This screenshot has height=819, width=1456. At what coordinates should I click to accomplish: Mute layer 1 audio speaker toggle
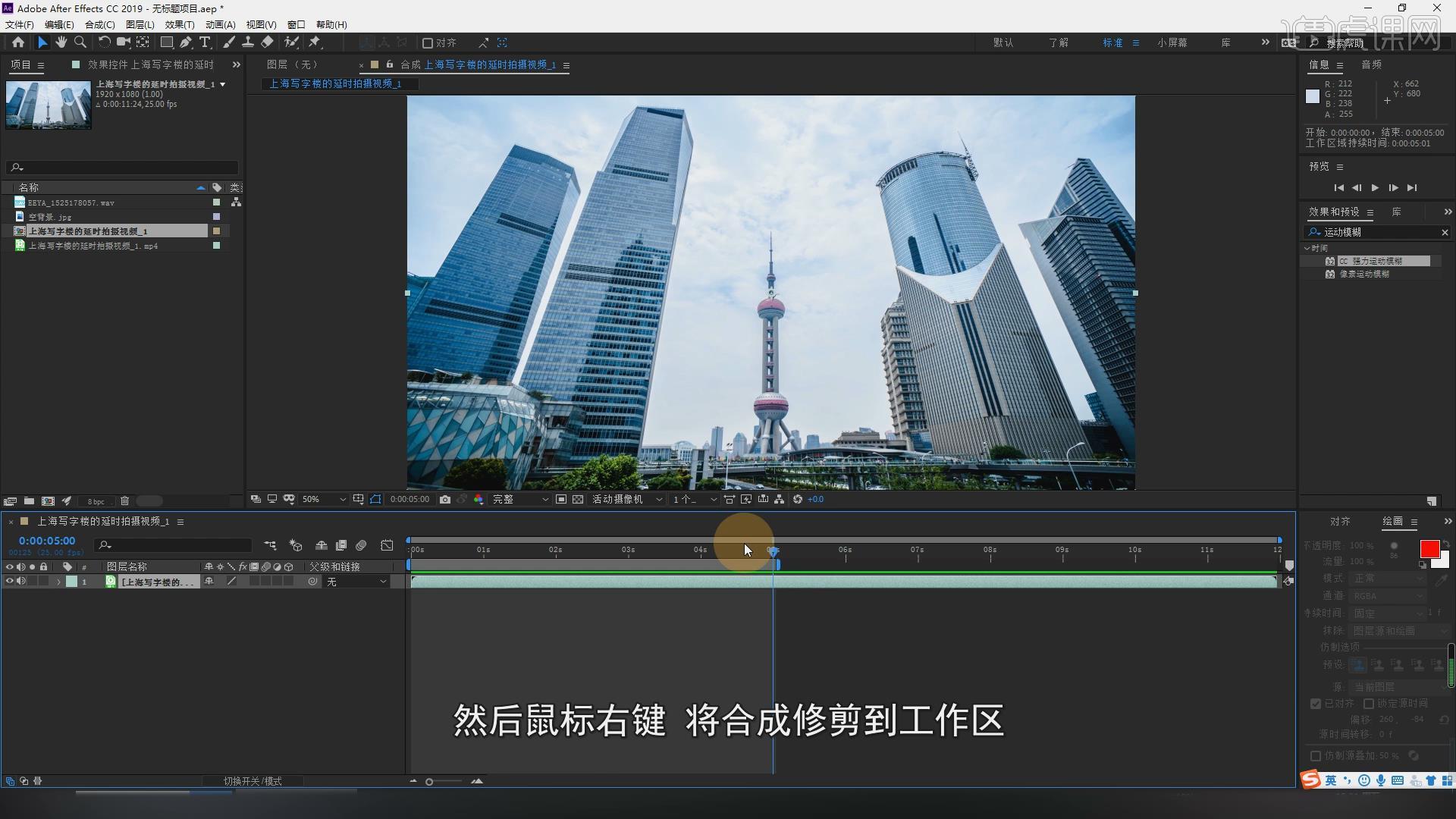tap(21, 582)
